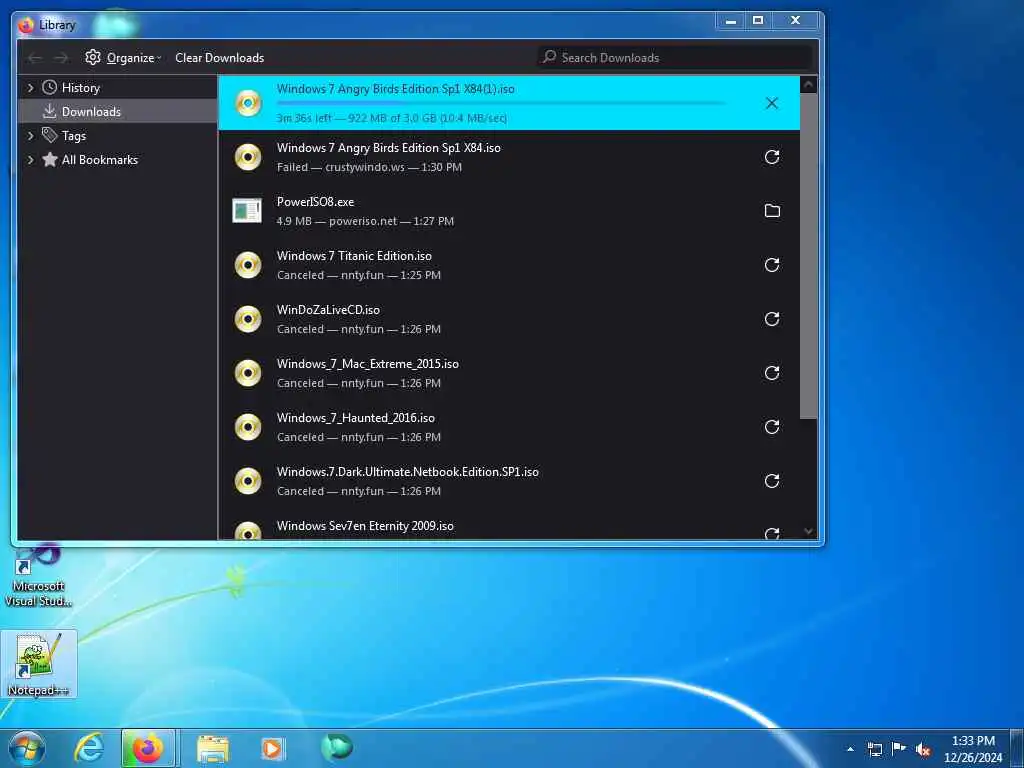Click the Action Center flag tray icon
The width and height of the screenshot is (1024, 768).
[x=899, y=749]
